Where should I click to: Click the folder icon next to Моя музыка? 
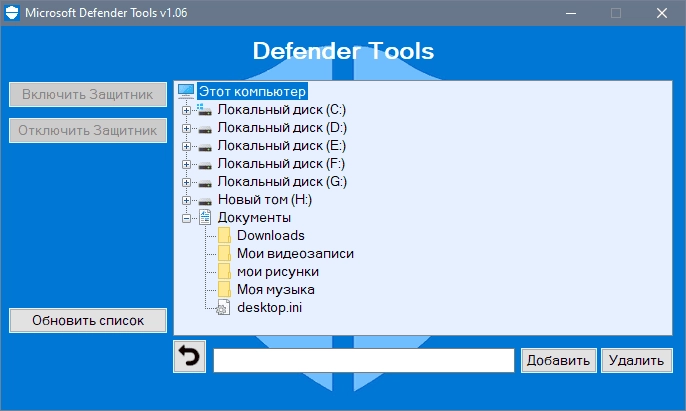pyautogui.click(x=224, y=289)
